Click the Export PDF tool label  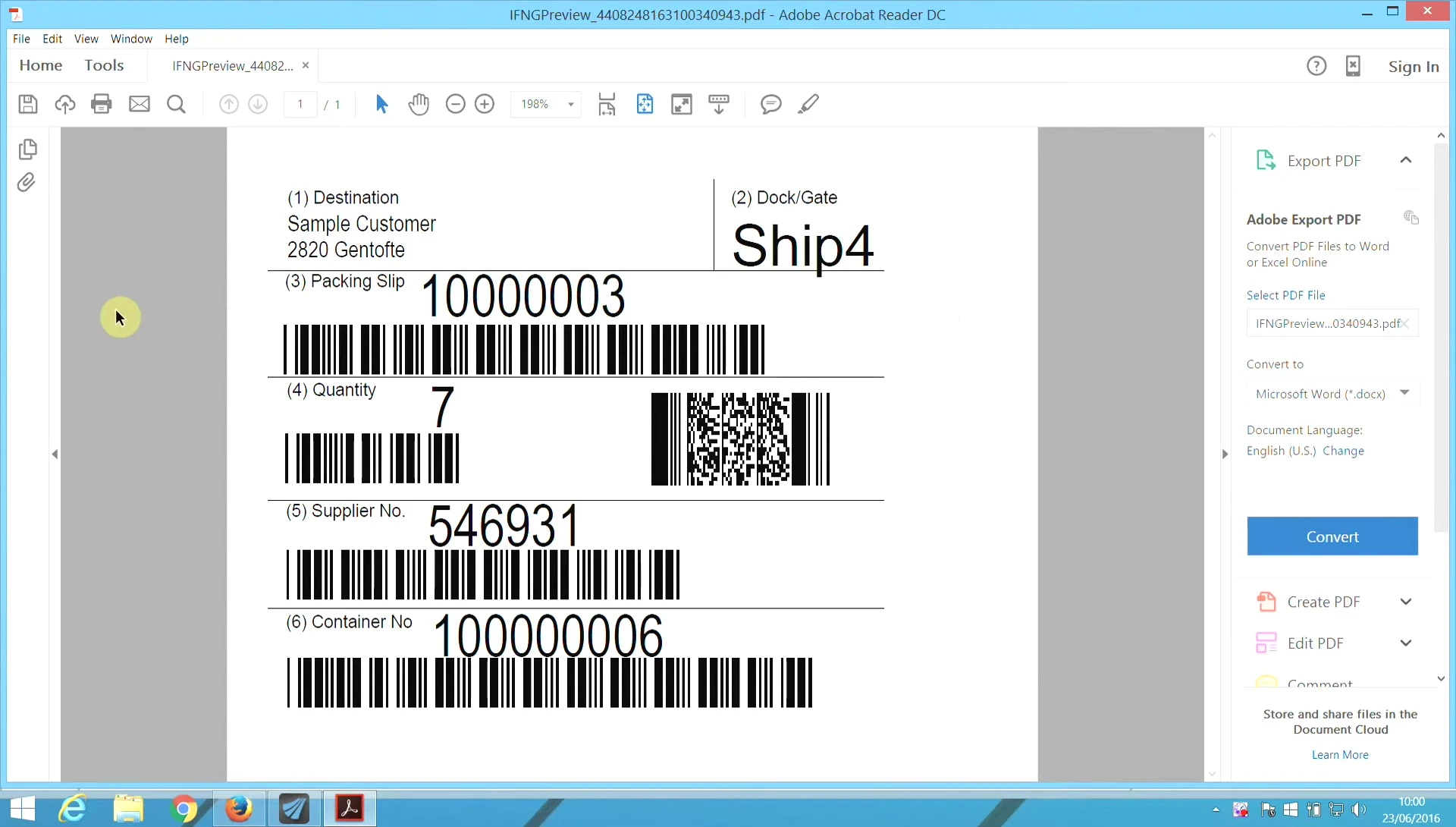click(x=1324, y=161)
